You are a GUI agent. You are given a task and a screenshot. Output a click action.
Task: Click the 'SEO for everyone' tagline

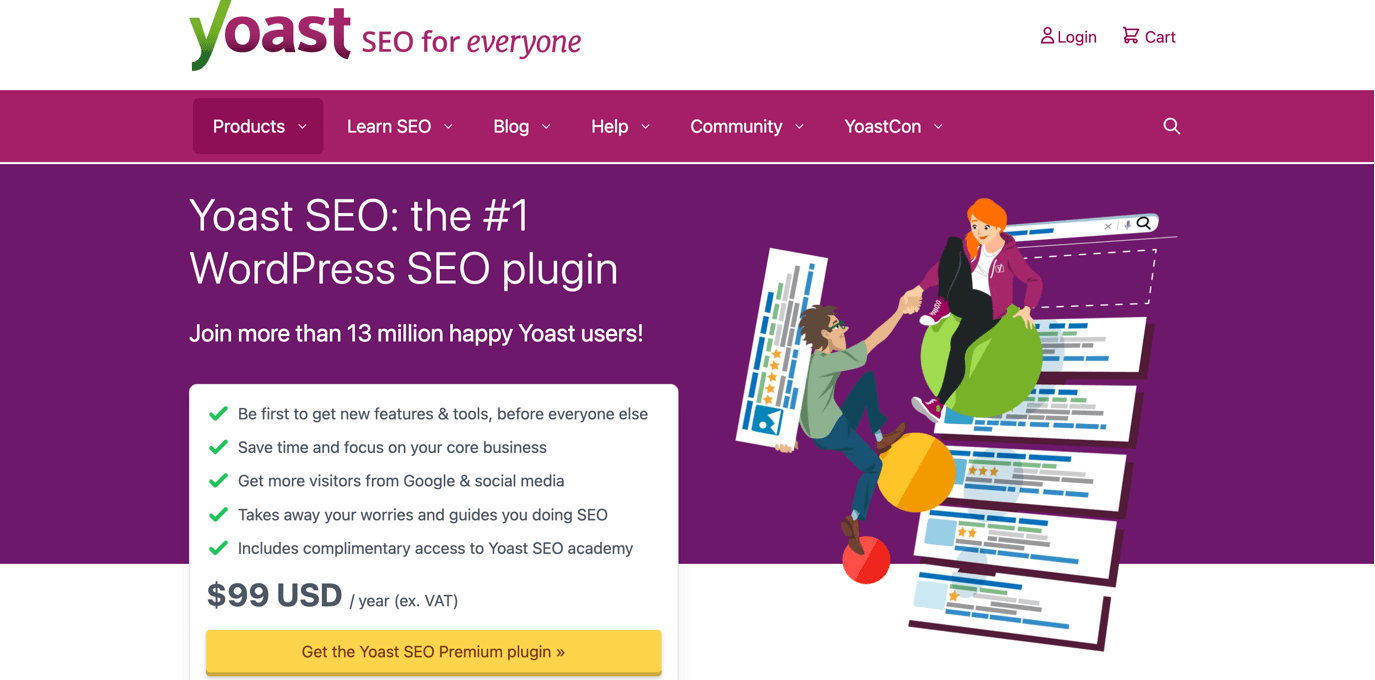click(471, 41)
